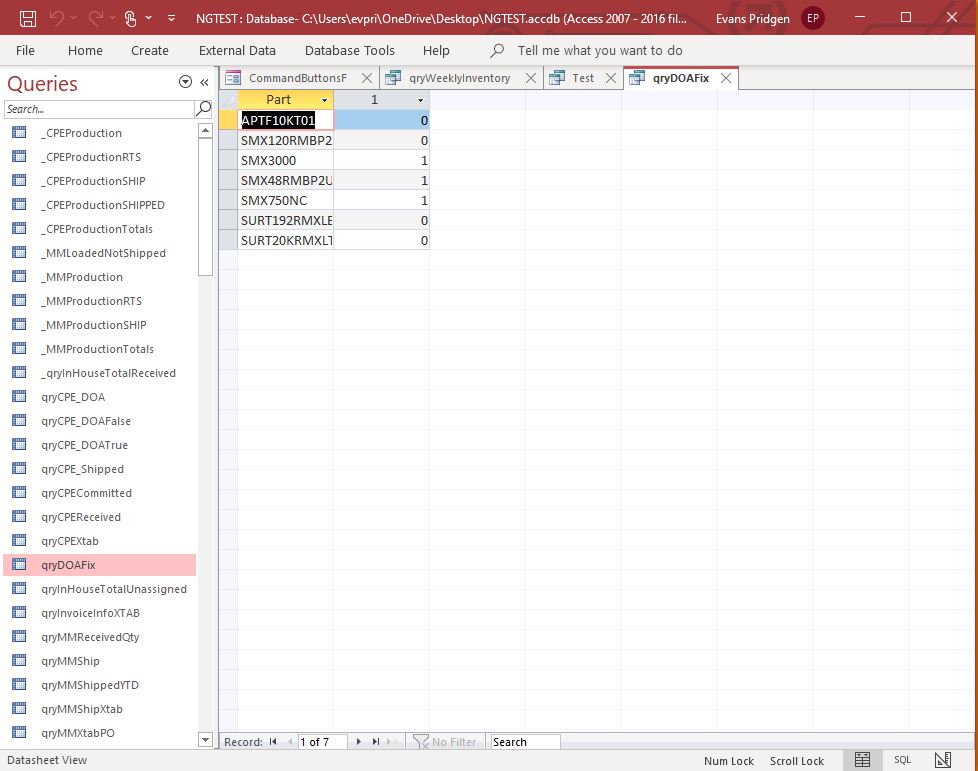This screenshot has height=771, width=978.
Task: Open the Database Tools tab
Action: coord(350,51)
